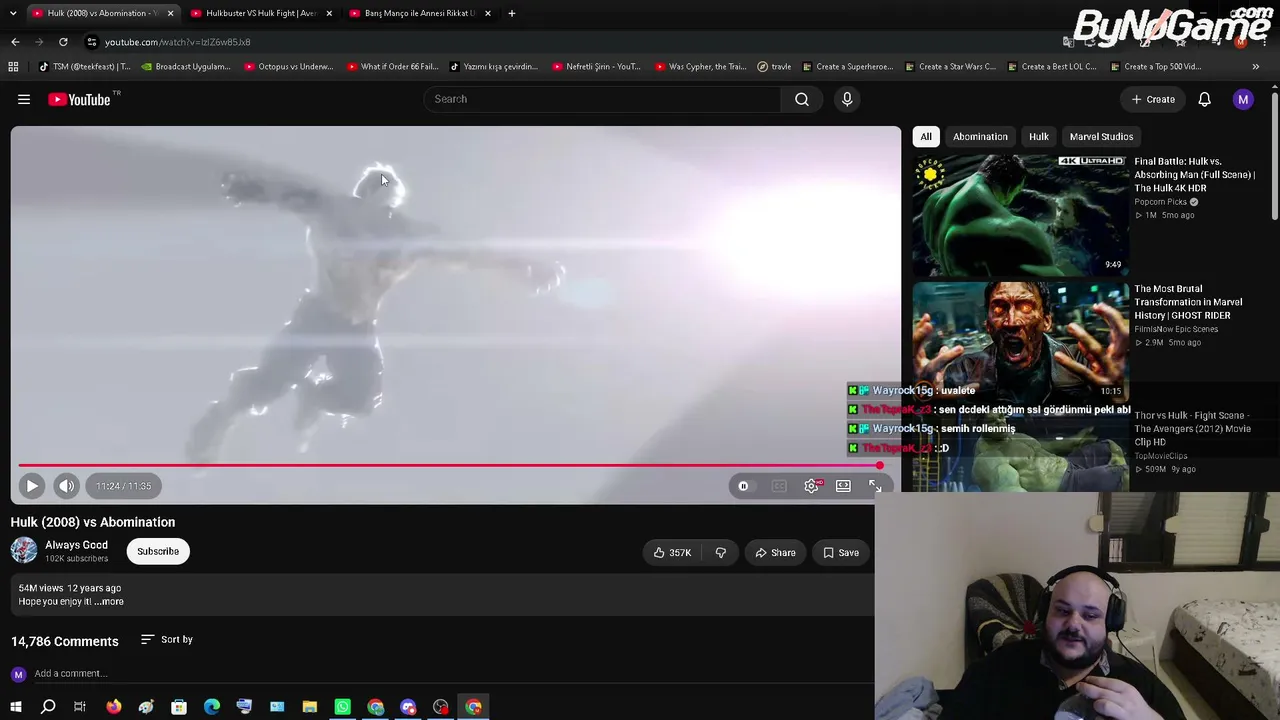
Task: Select the All filter chip
Action: point(926,136)
